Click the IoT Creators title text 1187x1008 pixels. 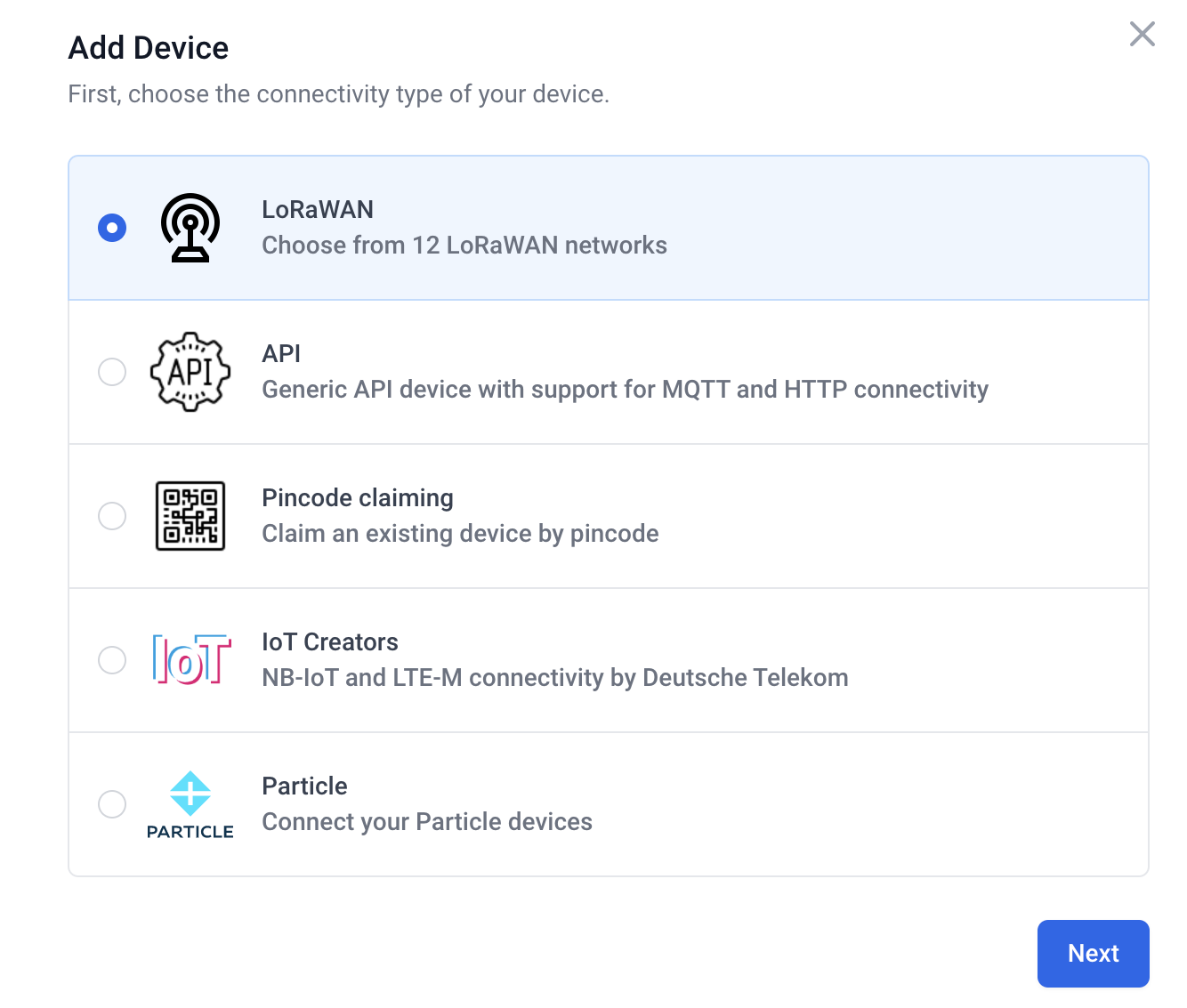pyautogui.click(x=330, y=642)
